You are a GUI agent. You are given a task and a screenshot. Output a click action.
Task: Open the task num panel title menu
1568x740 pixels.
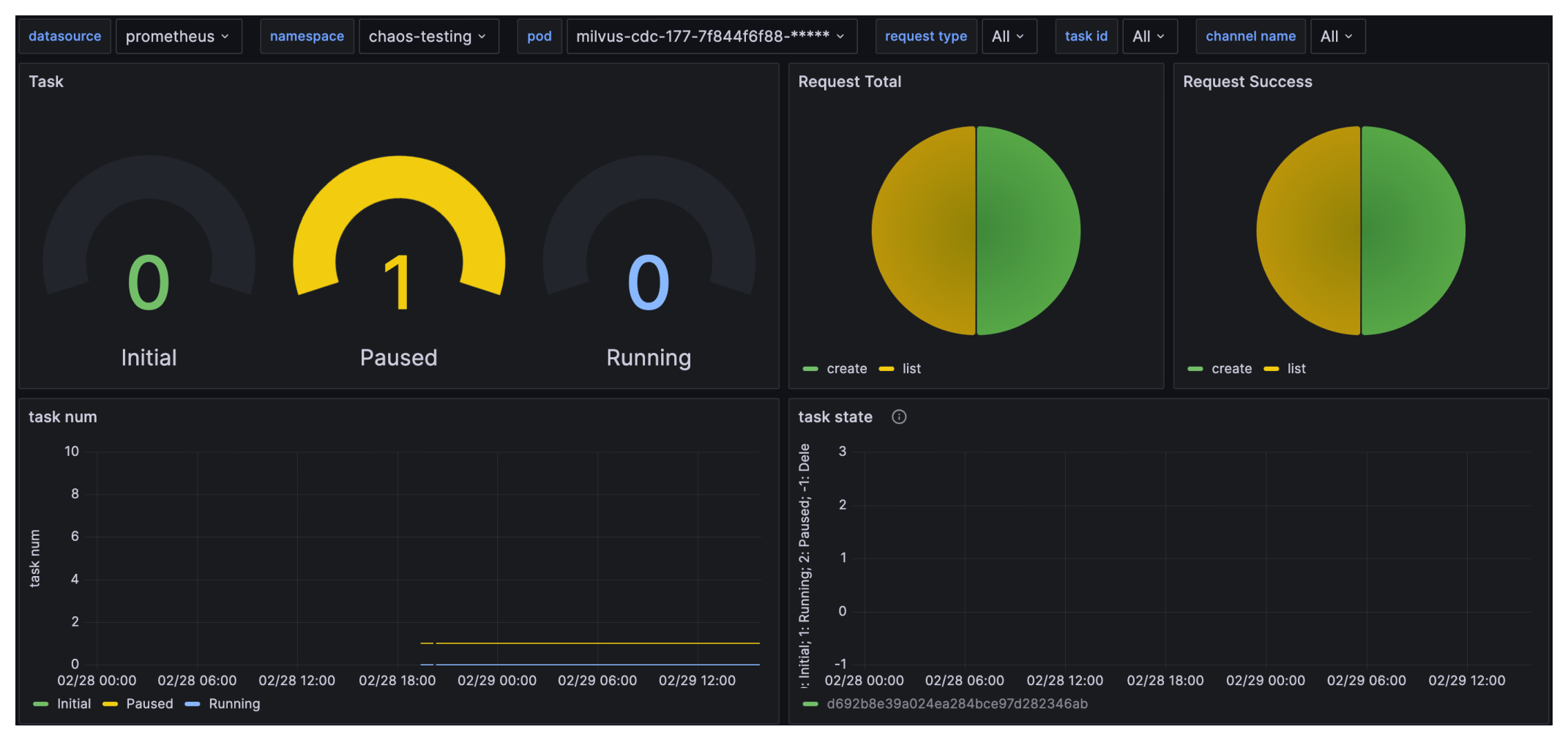tap(61, 416)
